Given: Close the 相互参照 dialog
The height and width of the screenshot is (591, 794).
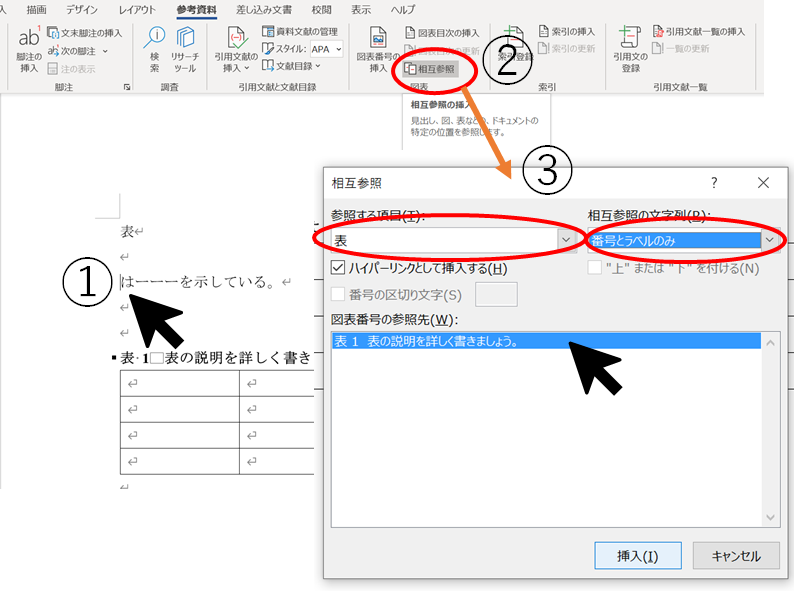Looking at the screenshot, I should click(x=763, y=182).
